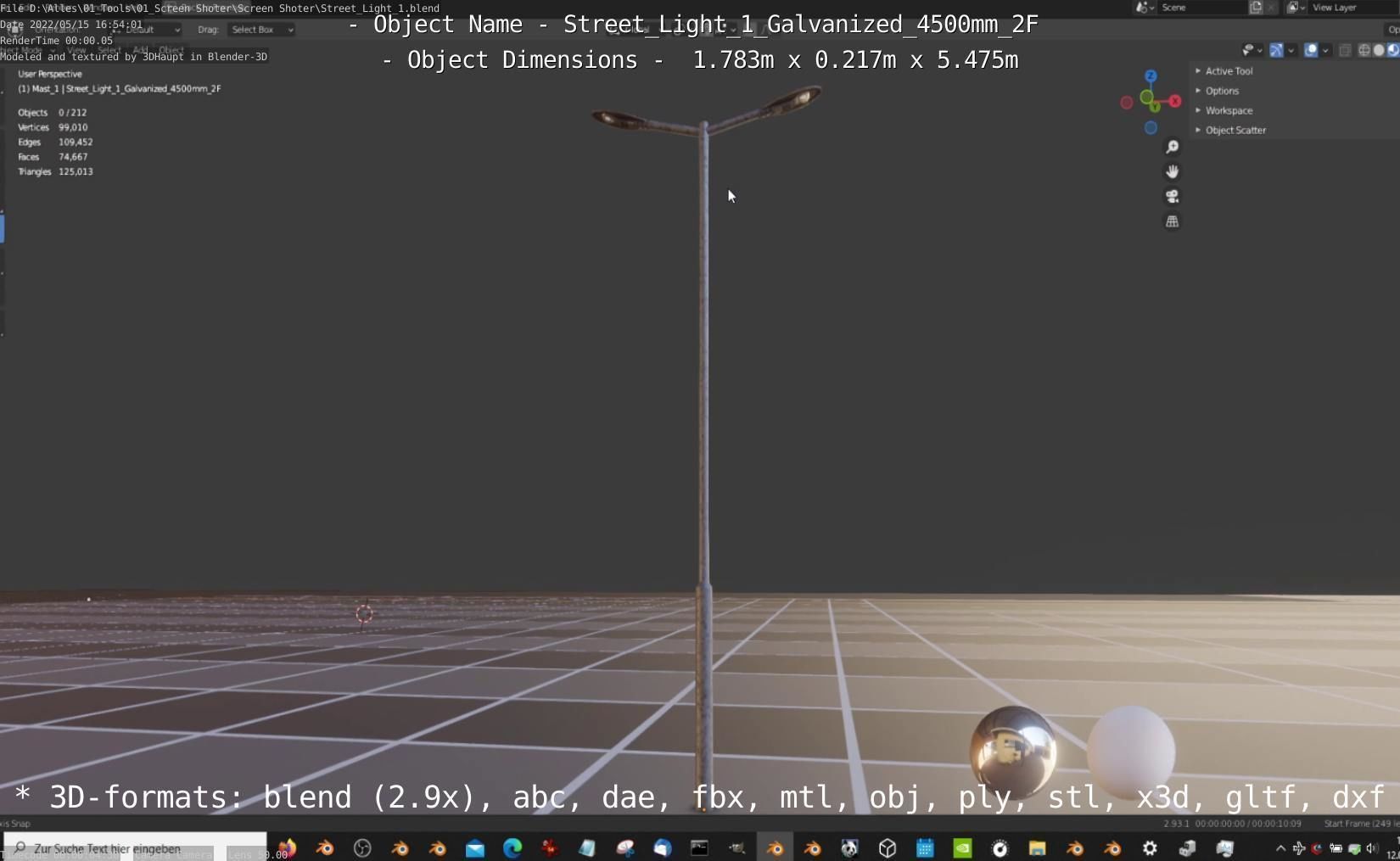The width and height of the screenshot is (1400, 861).
Task: Toggle viewport gizmos display
Action: click(1276, 50)
